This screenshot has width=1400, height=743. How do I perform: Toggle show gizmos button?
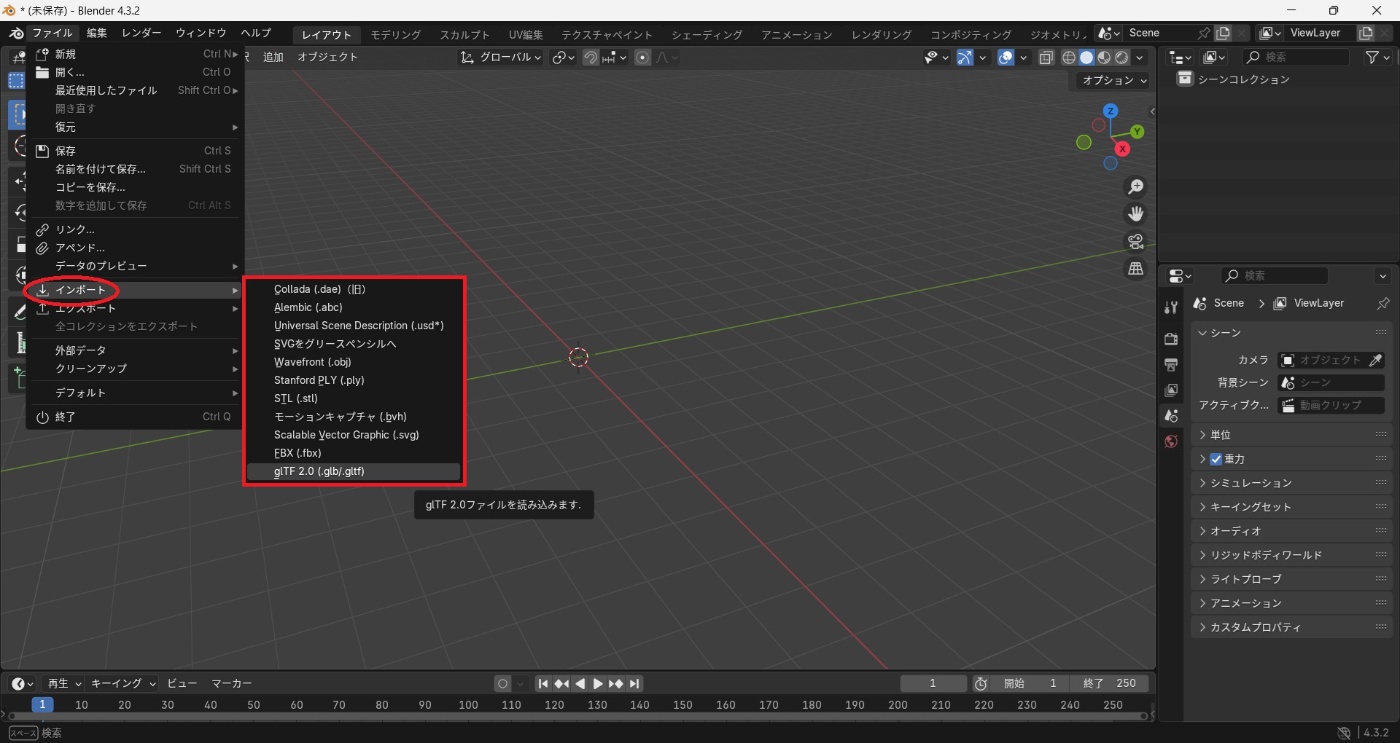[964, 58]
